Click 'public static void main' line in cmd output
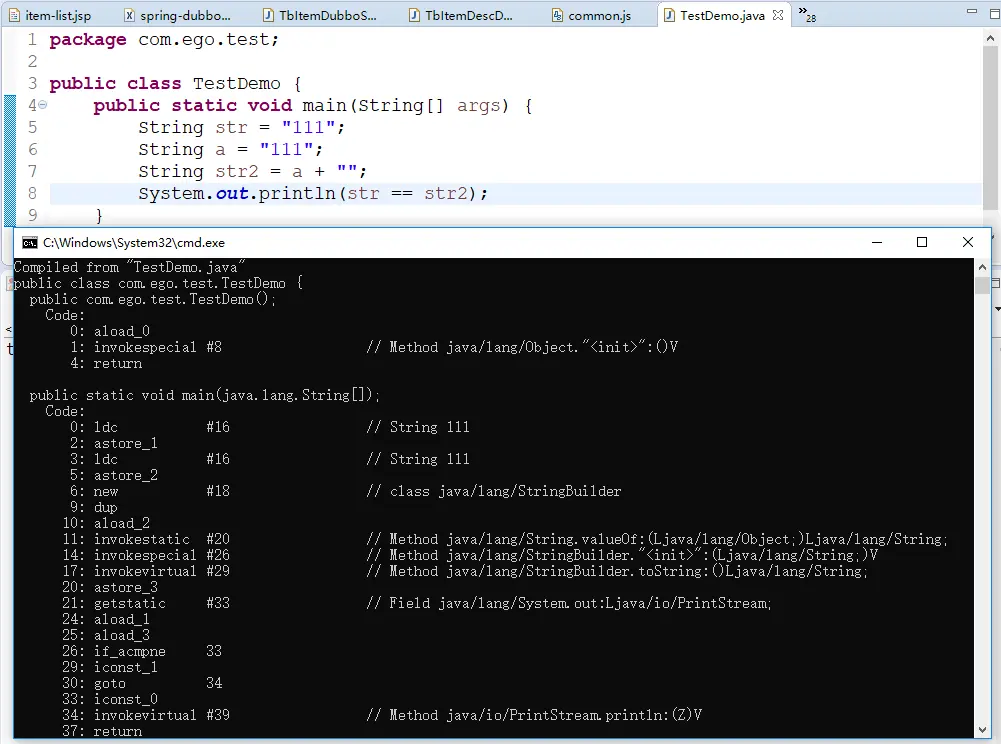This screenshot has height=744, width=1001. click(x=204, y=395)
